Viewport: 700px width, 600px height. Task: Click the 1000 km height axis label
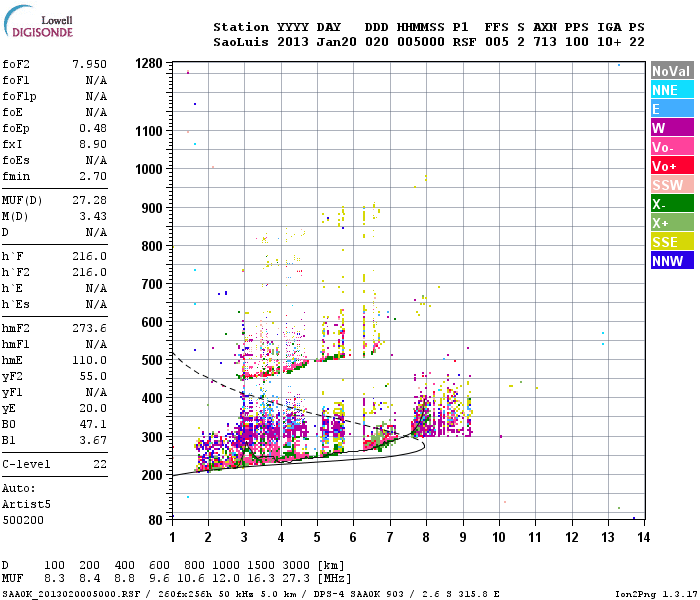tap(149, 169)
